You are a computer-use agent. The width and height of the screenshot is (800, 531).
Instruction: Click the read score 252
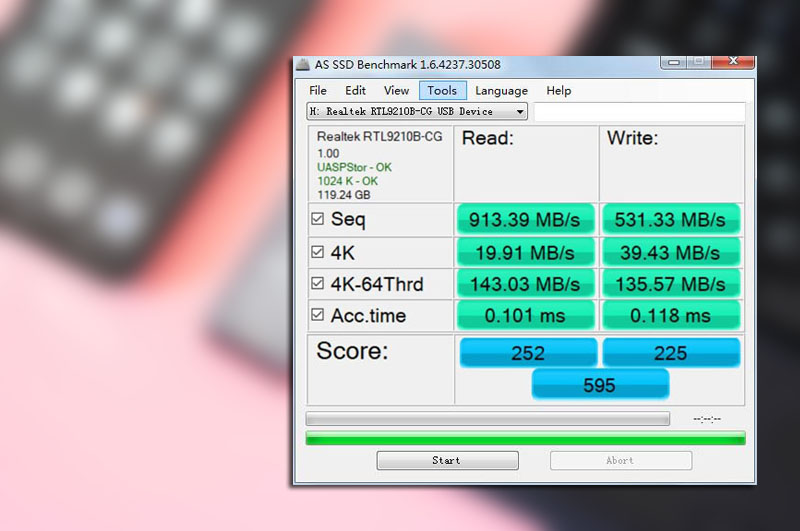tap(529, 353)
